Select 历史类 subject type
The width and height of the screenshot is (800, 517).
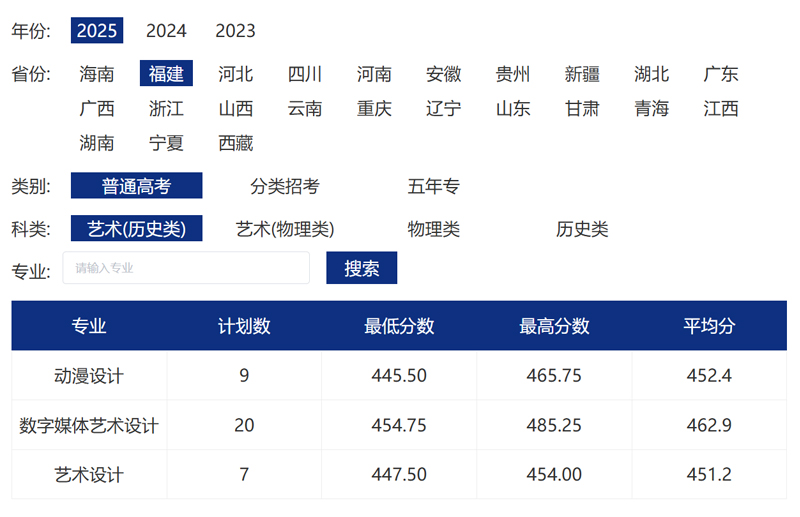tap(582, 229)
